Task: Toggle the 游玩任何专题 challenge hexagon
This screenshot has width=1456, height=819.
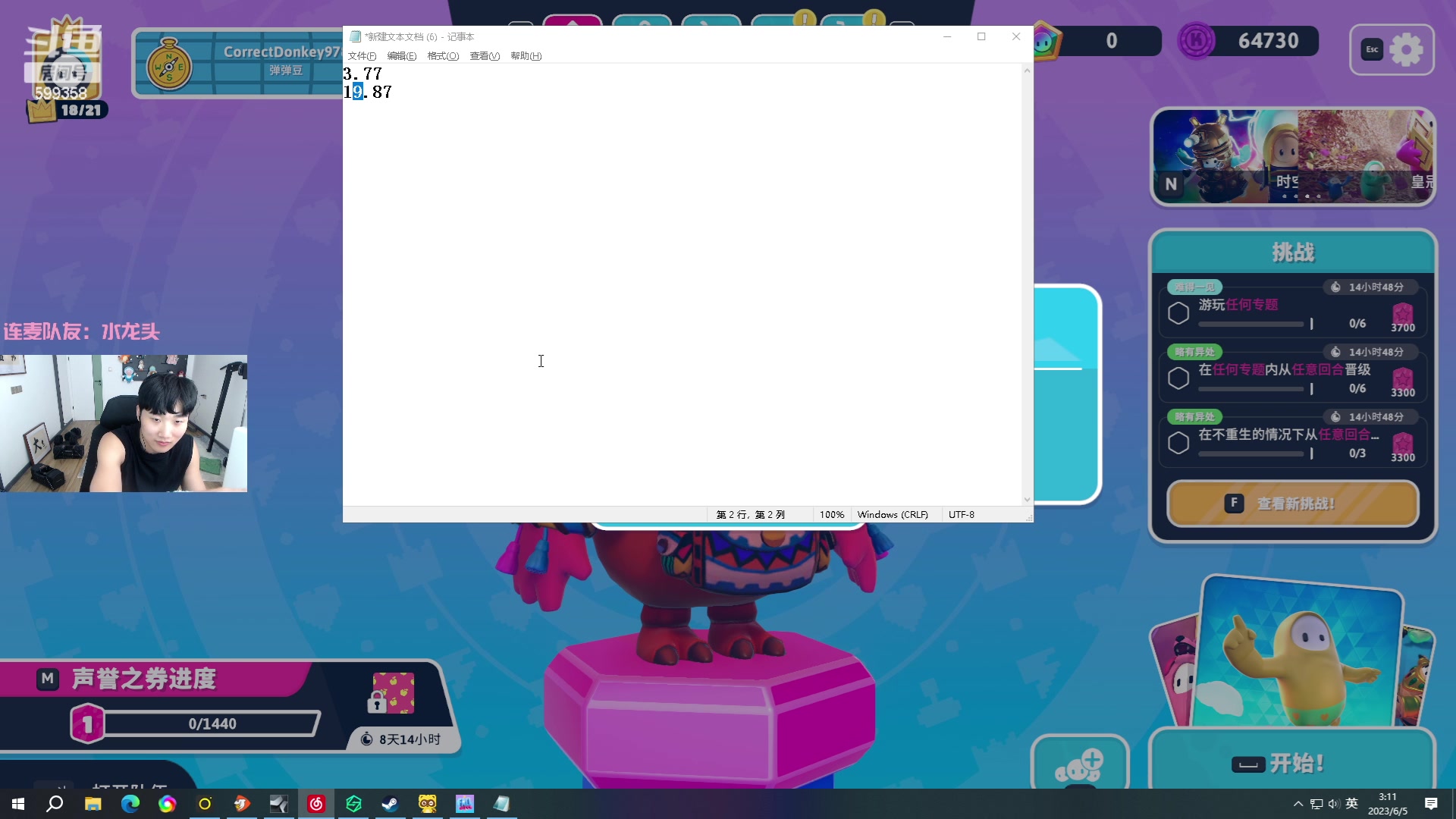Action: point(1178,313)
